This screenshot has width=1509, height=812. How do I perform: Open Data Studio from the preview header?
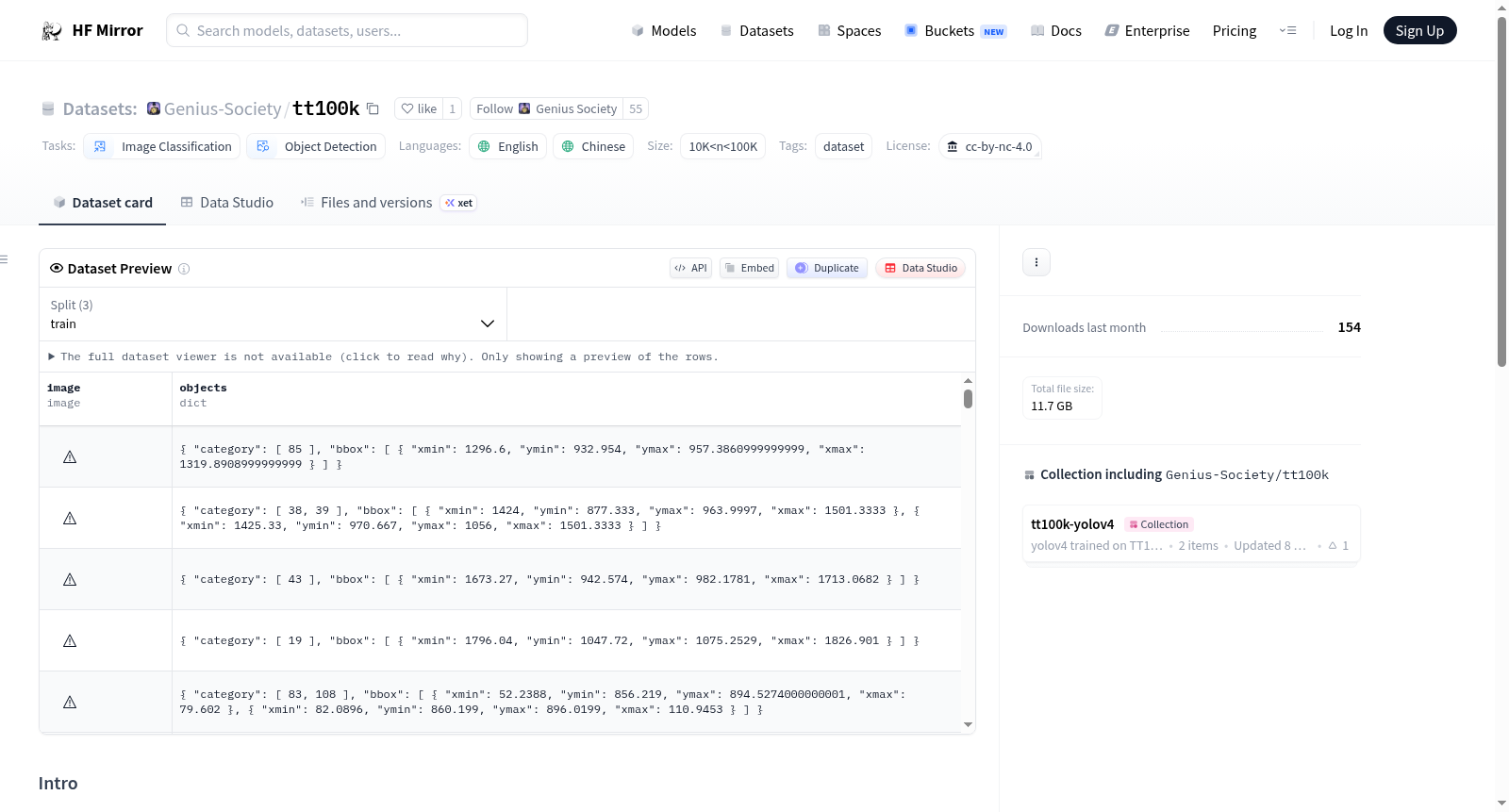(920, 268)
